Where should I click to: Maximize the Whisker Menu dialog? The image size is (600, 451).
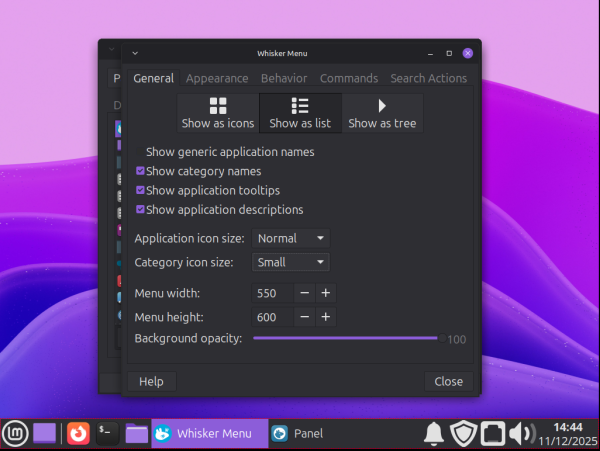click(449, 54)
